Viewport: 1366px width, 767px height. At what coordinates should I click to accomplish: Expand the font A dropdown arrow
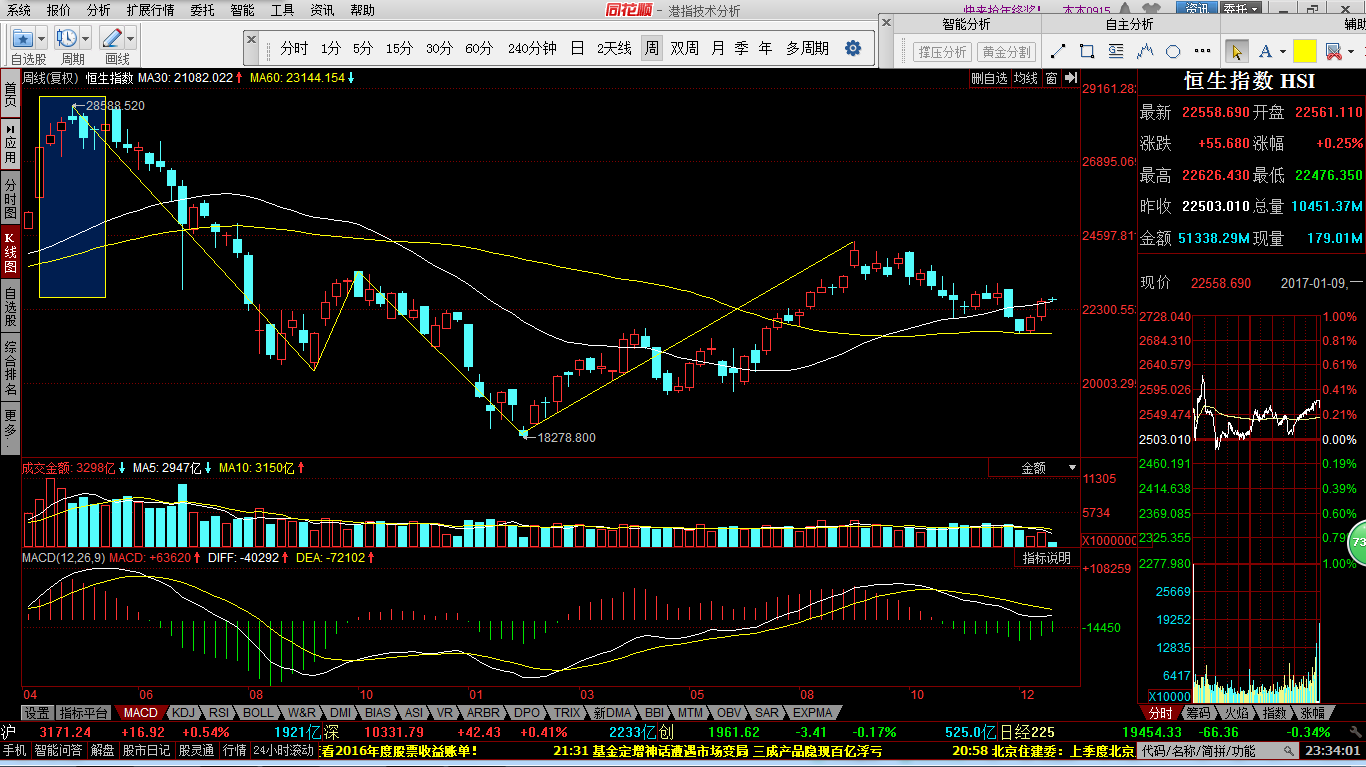click(x=1282, y=51)
